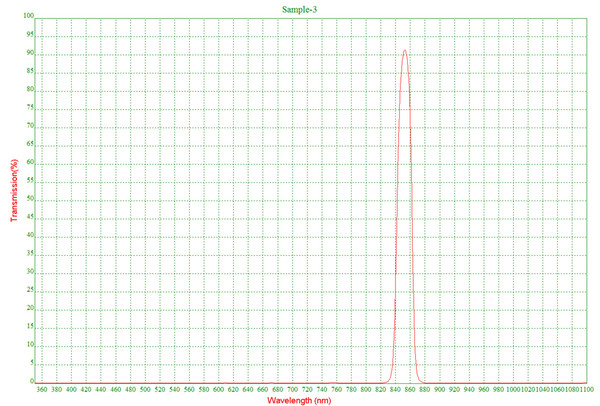600x406 pixels.
Task: Click the 600 wavelength tick label
Action: [x=218, y=390]
